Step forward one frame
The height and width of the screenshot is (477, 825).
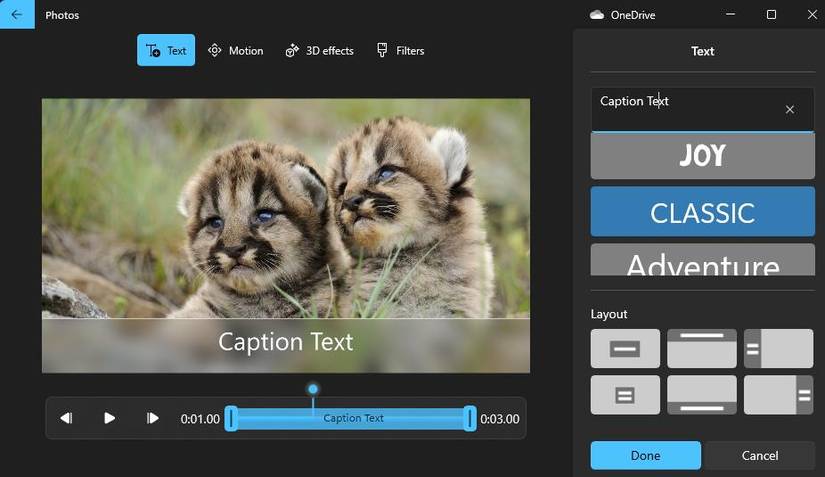[x=152, y=418]
